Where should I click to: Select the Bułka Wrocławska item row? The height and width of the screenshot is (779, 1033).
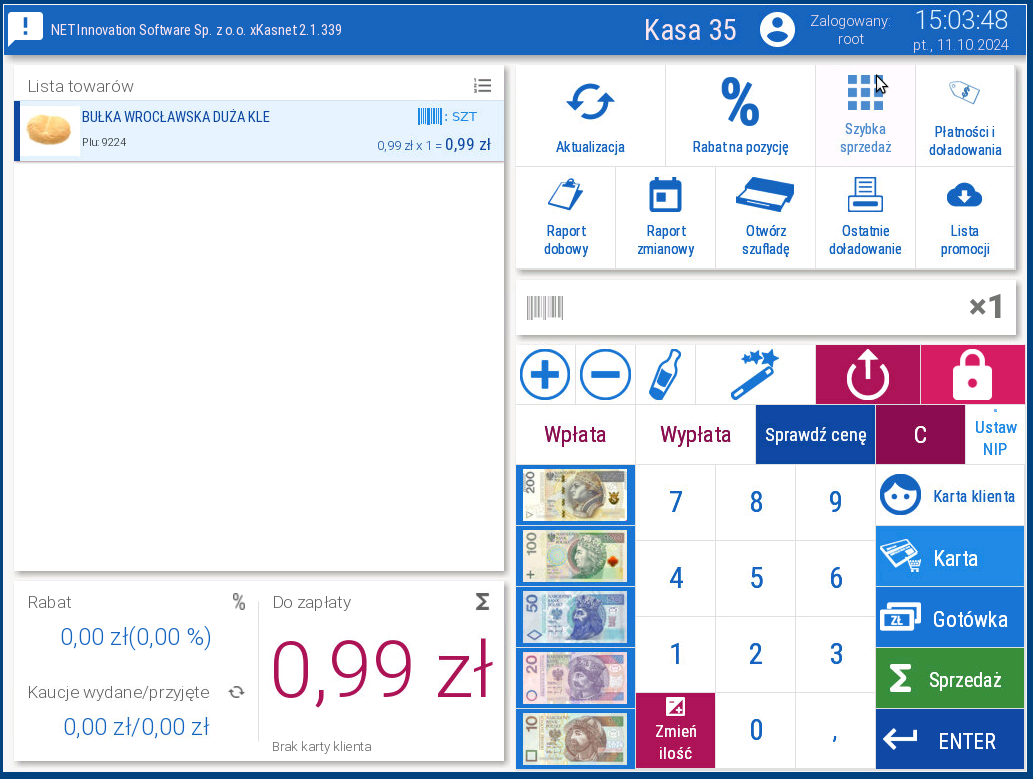tap(259, 131)
